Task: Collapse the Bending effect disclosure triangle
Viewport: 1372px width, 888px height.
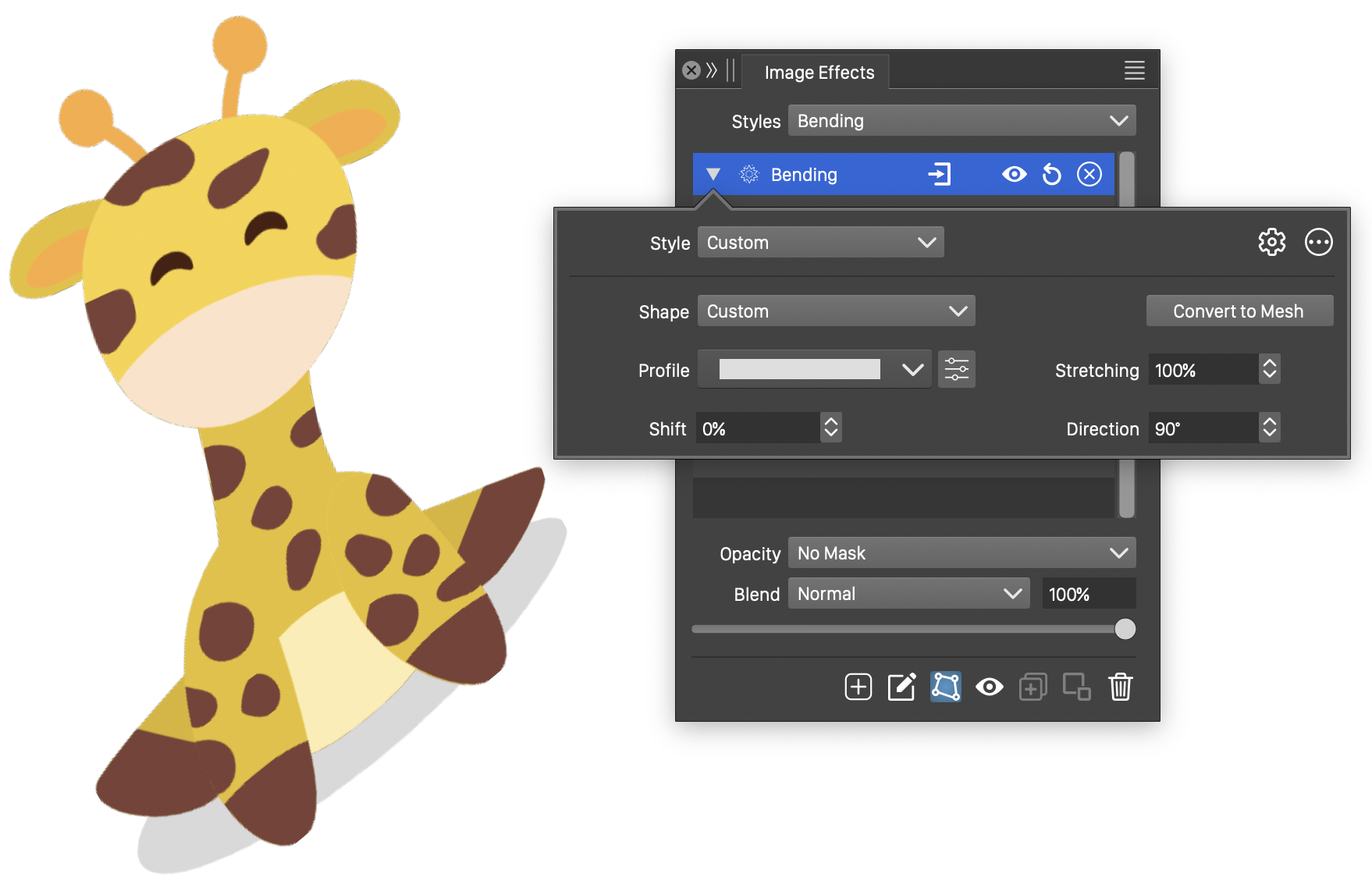Action: pyautogui.click(x=713, y=174)
